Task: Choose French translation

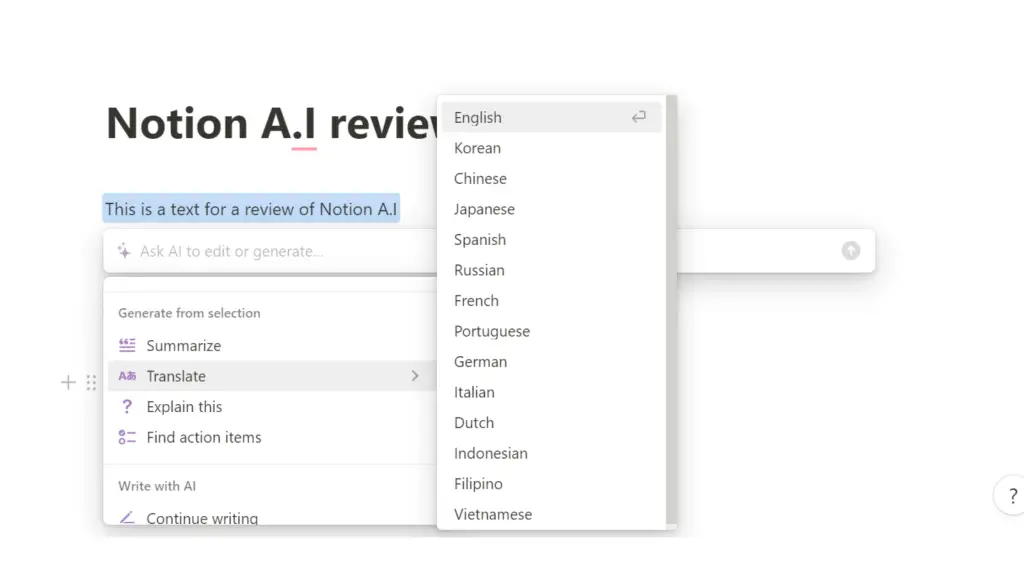Action: click(551, 300)
